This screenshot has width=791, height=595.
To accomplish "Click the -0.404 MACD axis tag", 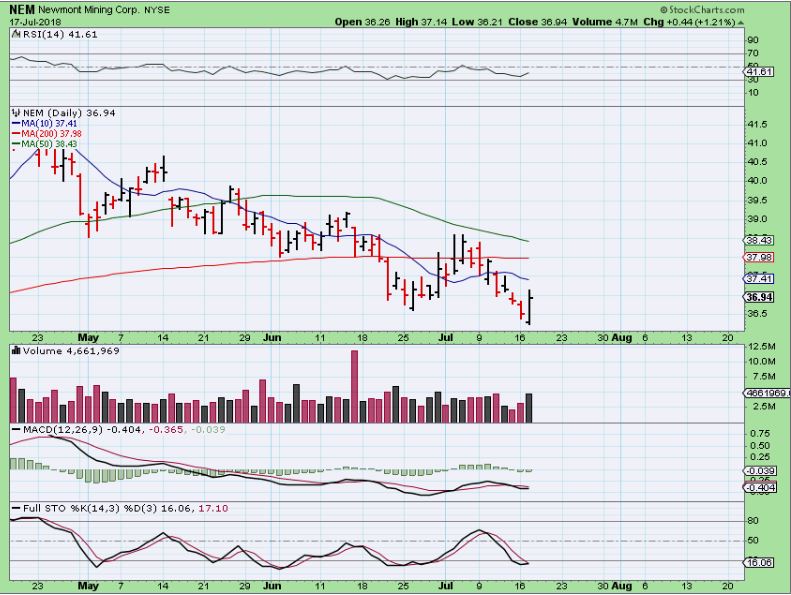I will 759,488.
